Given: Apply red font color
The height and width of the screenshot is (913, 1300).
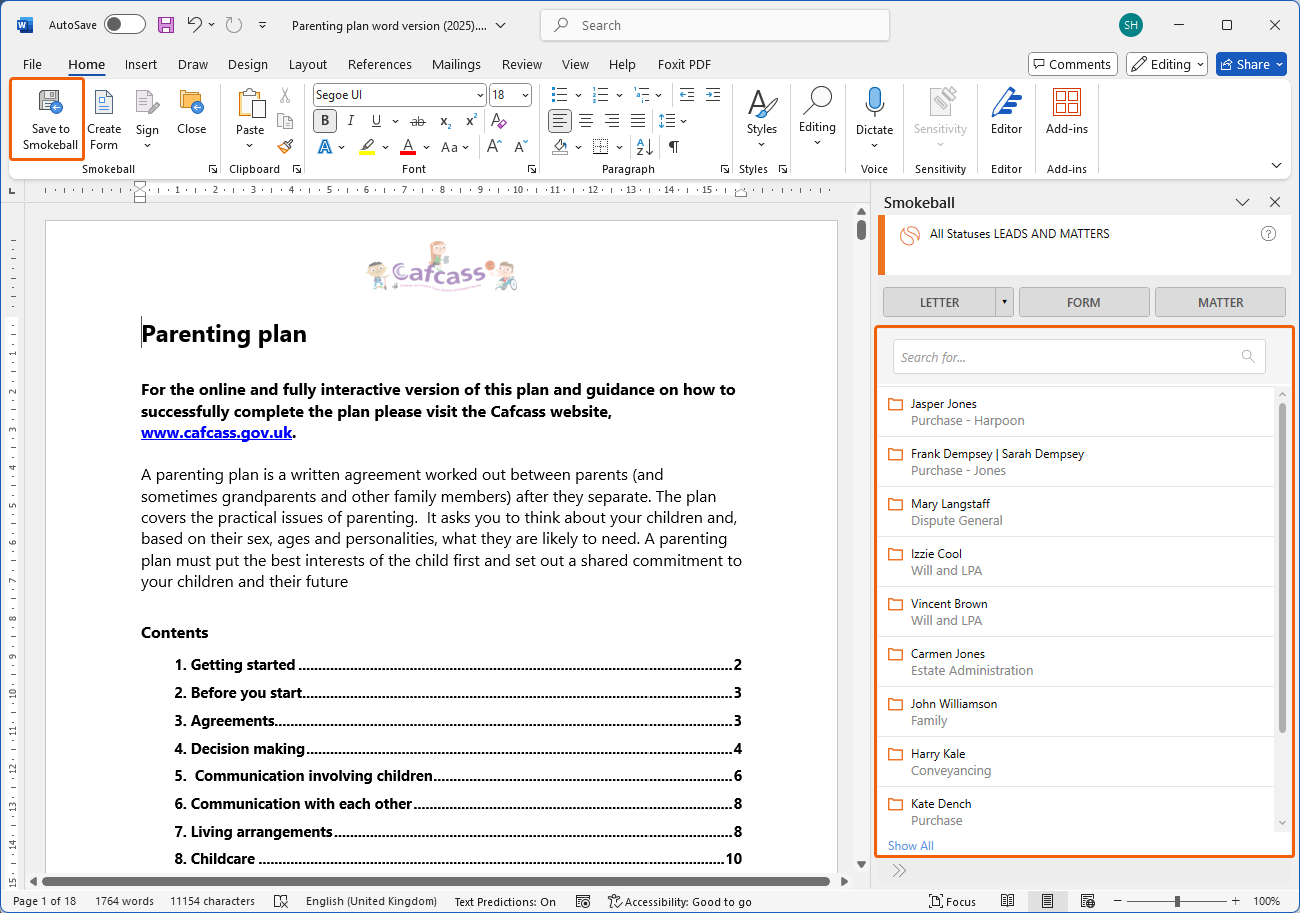Looking at the screenshot, I should click(x=408, y=147).
